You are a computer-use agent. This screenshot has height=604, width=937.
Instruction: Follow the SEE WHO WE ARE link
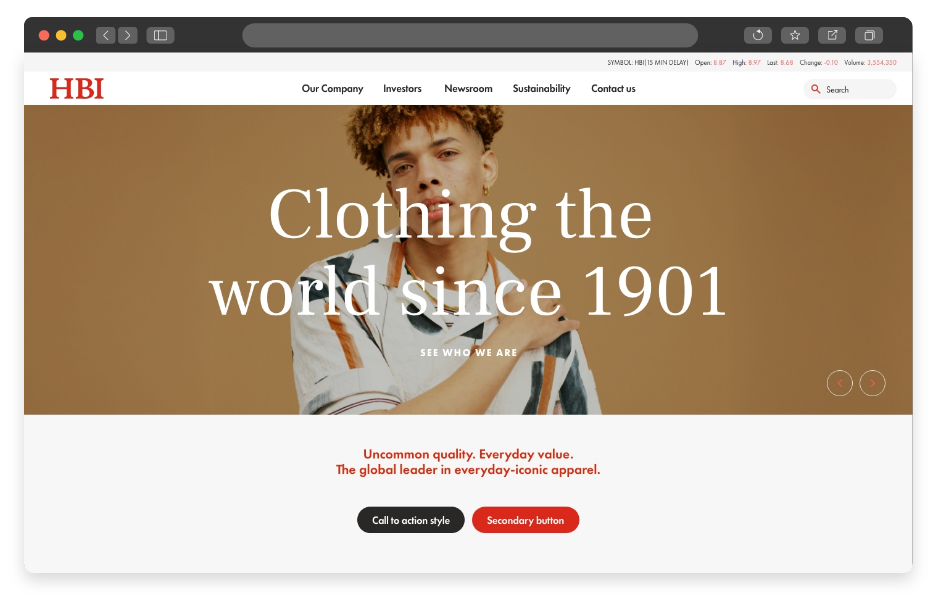[468, 352]
